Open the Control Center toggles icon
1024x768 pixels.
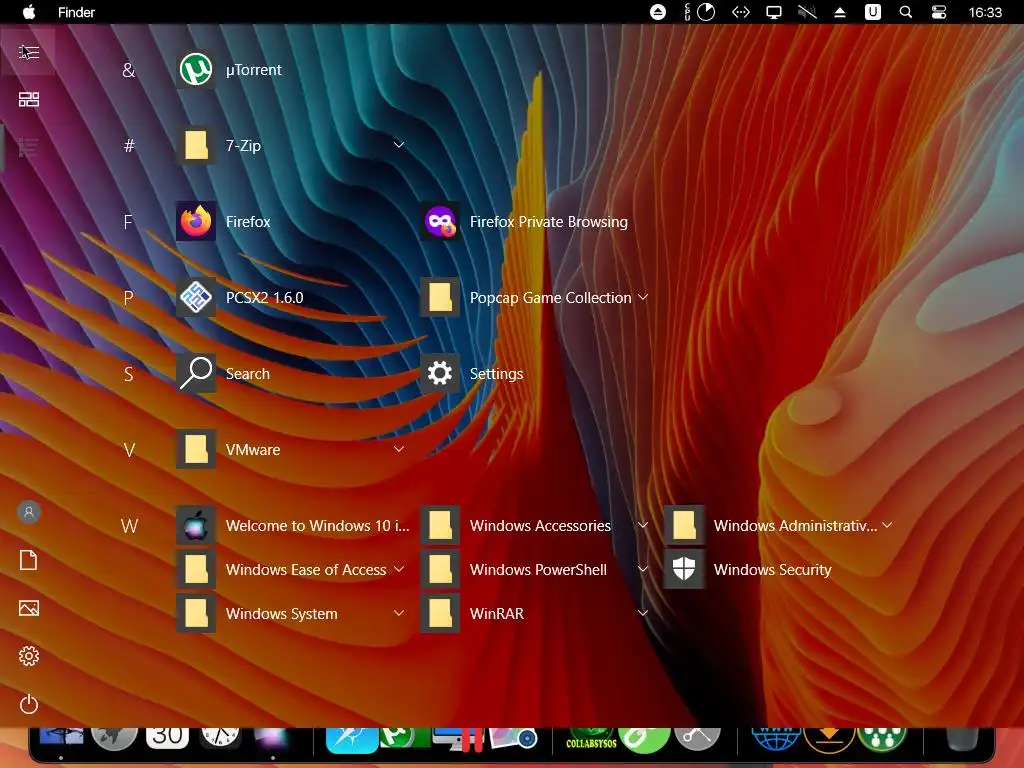pyautogui.click(x=938, y=12)
